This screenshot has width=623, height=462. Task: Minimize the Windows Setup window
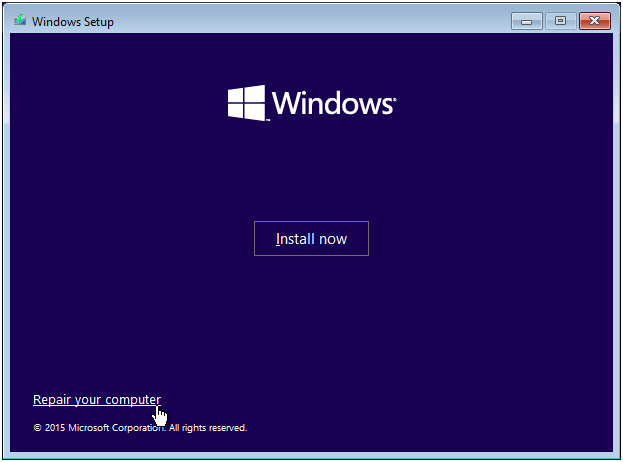tap(526, 21)
